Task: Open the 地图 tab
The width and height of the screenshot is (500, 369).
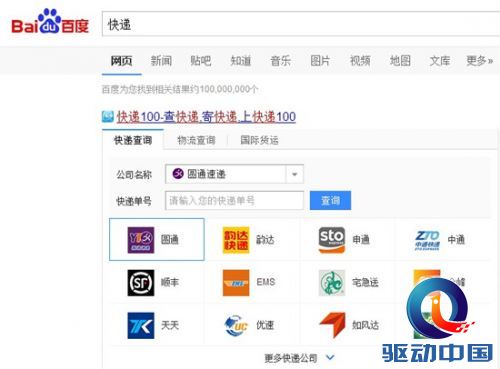Action: pos(400,61)
